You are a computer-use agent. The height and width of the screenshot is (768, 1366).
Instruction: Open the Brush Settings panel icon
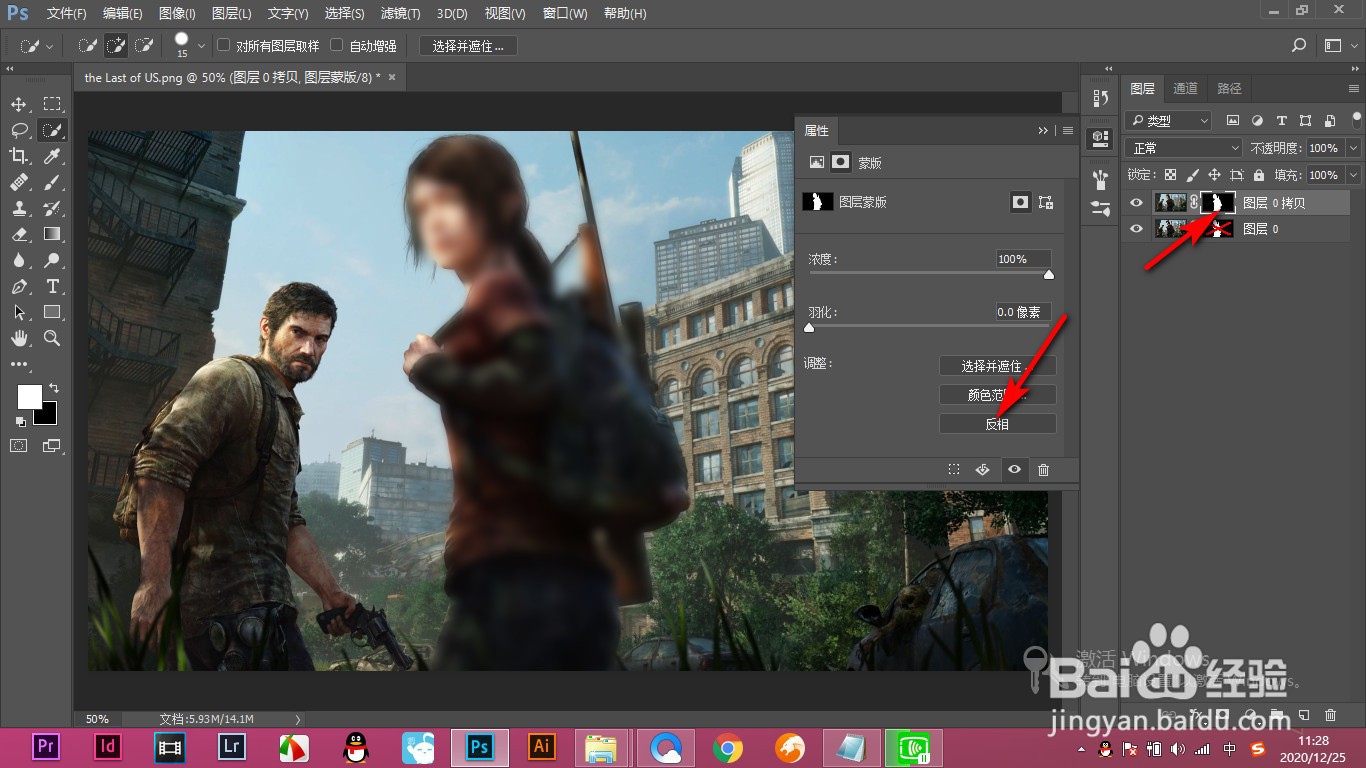1101,208
